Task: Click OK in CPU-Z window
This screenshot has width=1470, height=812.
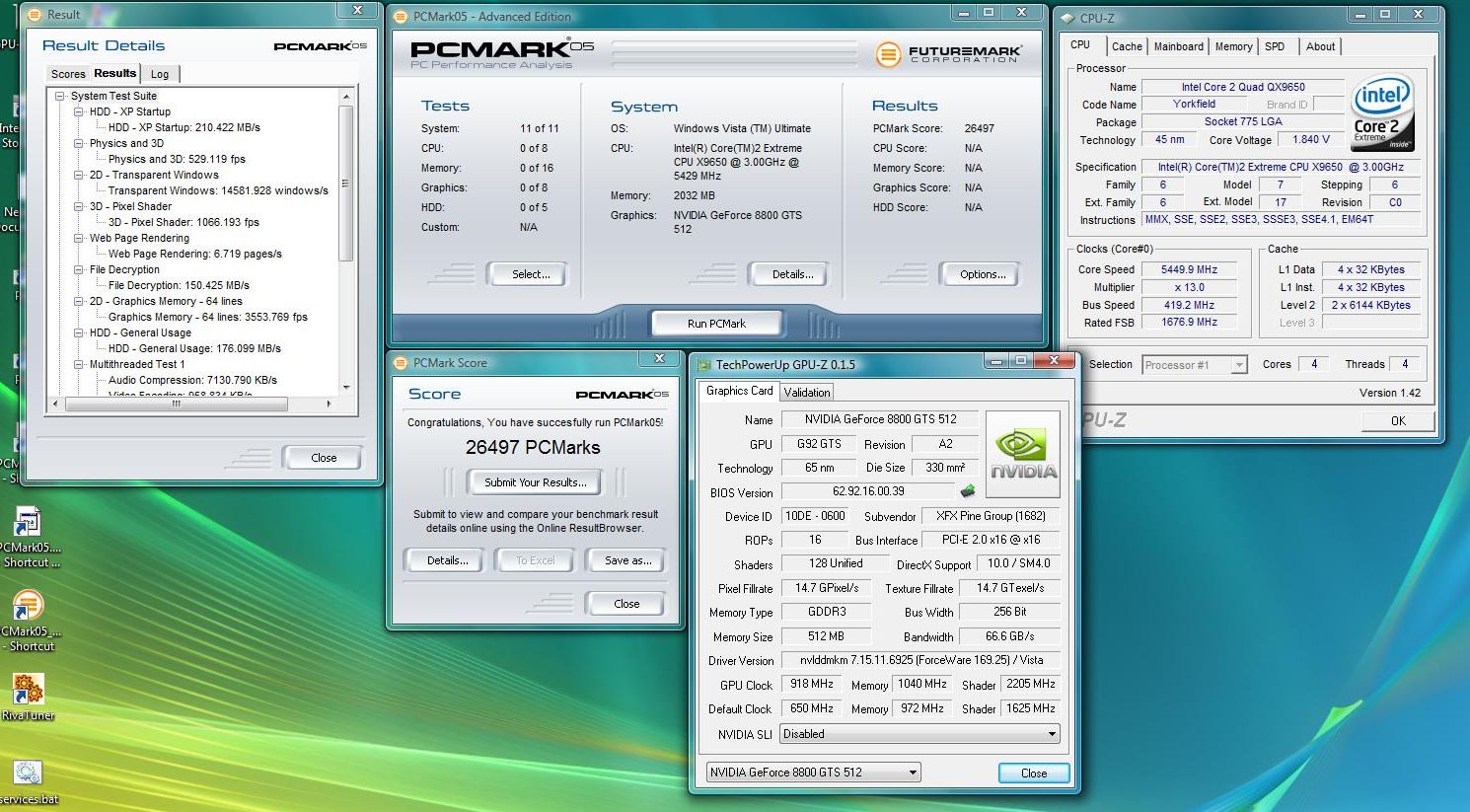Action: pos(1398,421)
